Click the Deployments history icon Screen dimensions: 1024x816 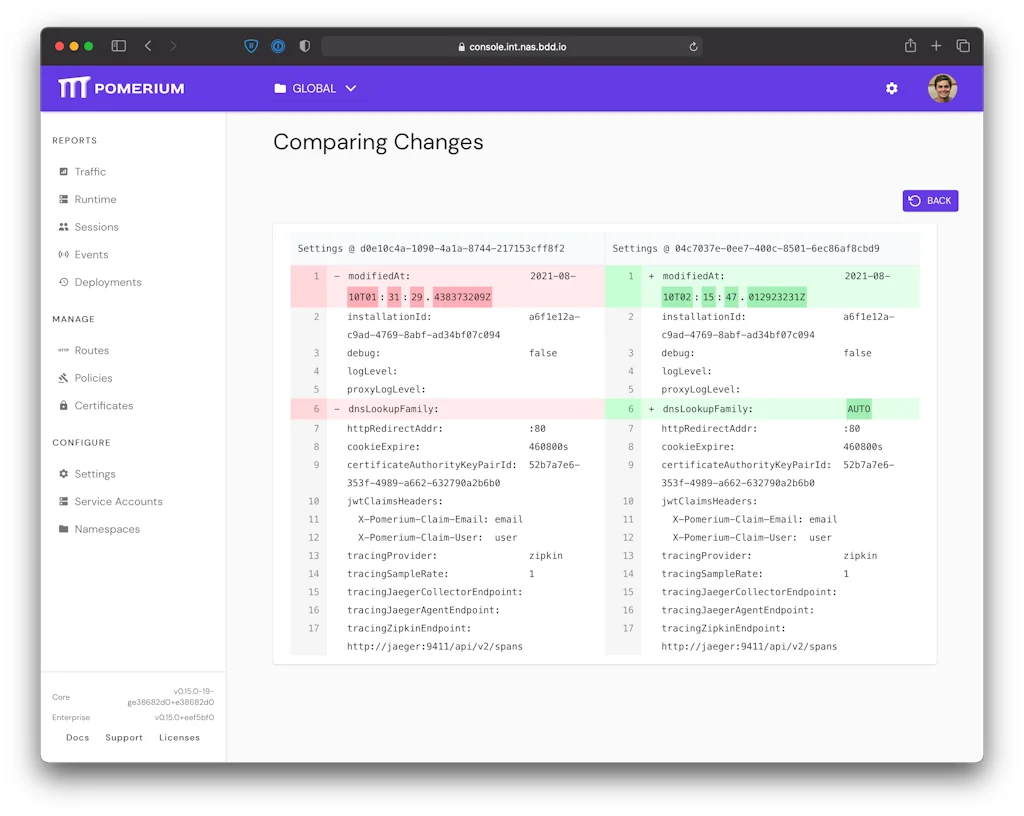click(64, 282)
